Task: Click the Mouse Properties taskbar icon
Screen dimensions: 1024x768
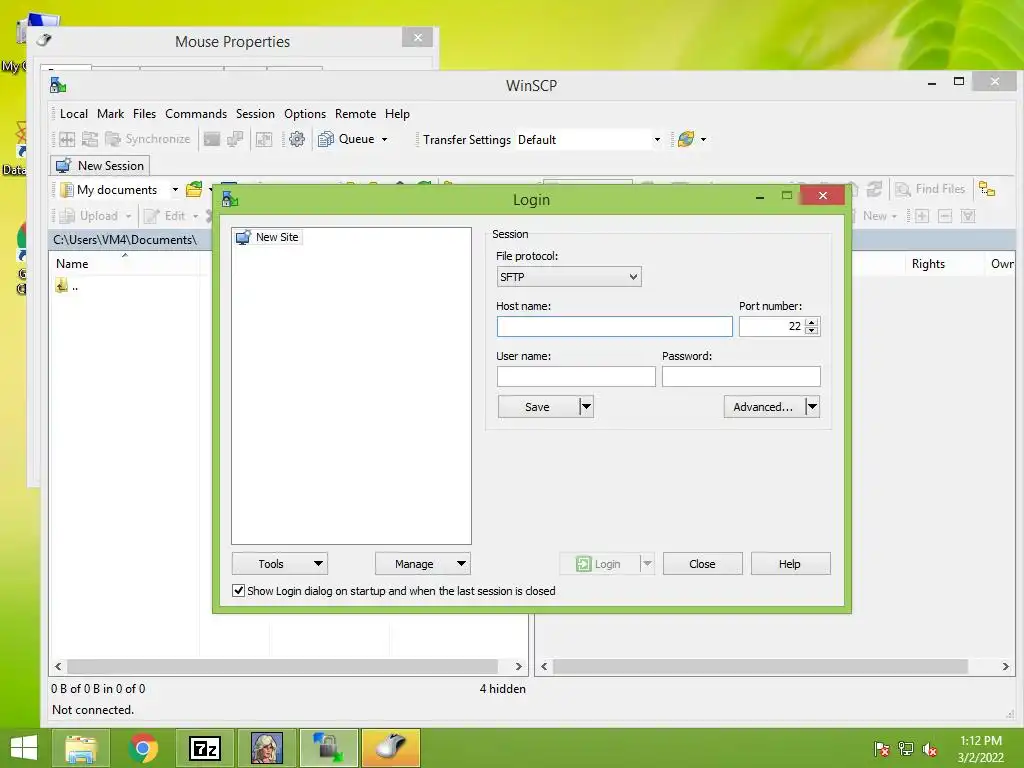Action: click(391, 748)
